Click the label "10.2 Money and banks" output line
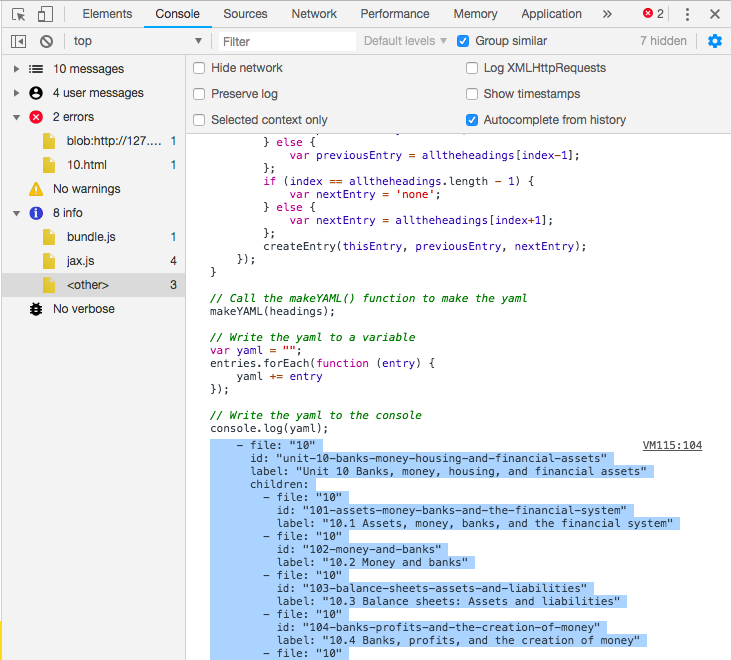 point(372,562)
